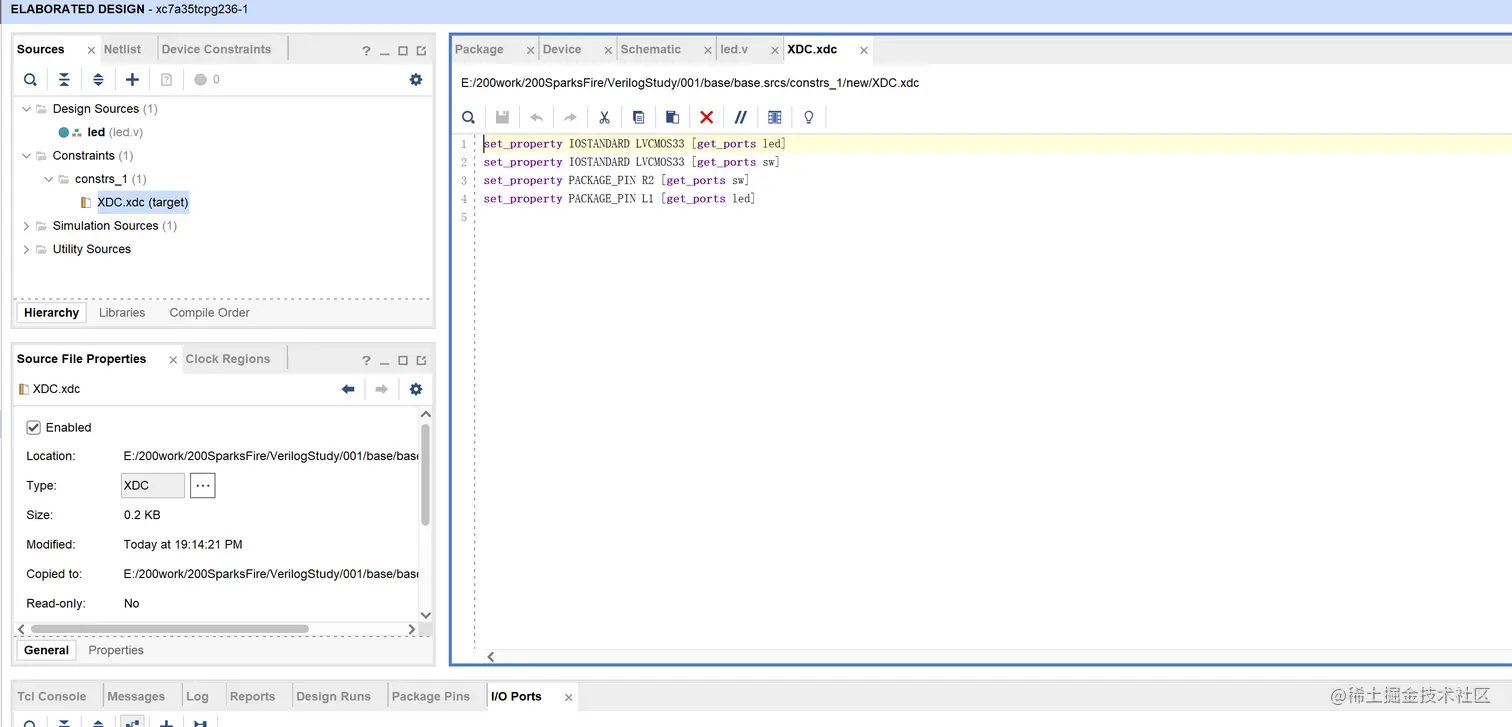Maximize the Source File Properties panel

pyautogui.click(x=403, y=361)
